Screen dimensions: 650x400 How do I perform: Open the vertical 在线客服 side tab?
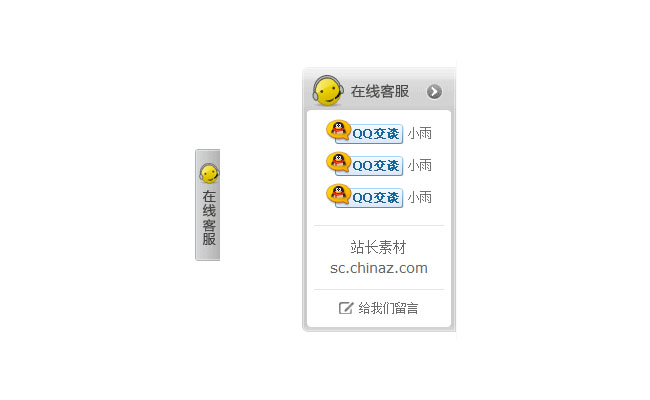point(208,205)
